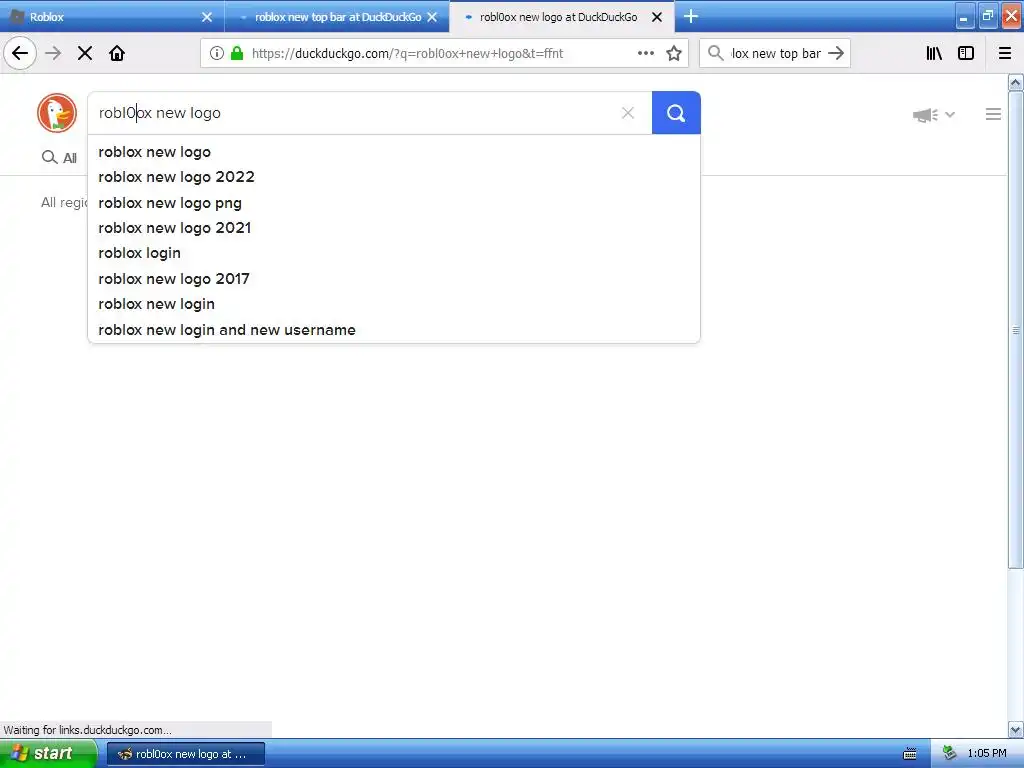
Task: Pick suggestion roblox new logo png
Action: (170, 203)
